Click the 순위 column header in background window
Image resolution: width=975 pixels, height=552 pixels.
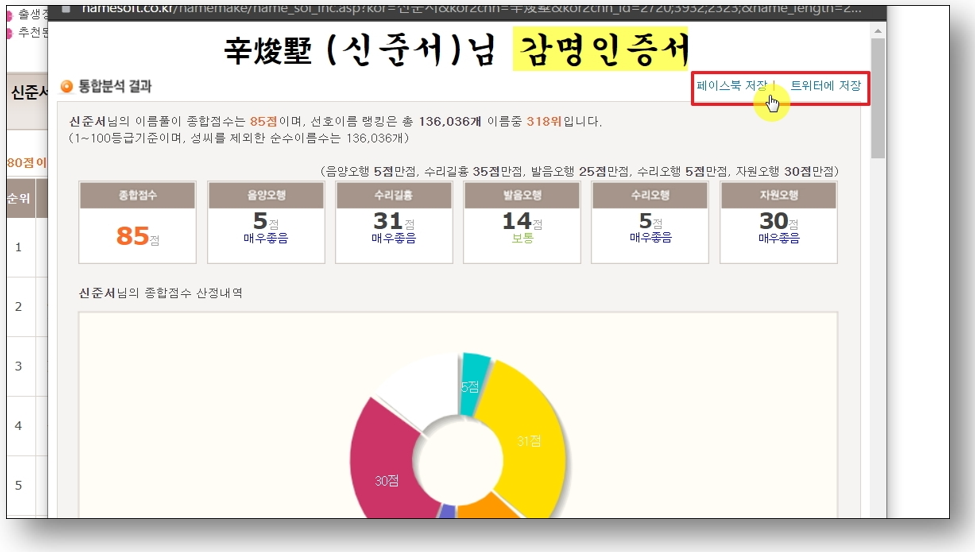pos(19,198)
